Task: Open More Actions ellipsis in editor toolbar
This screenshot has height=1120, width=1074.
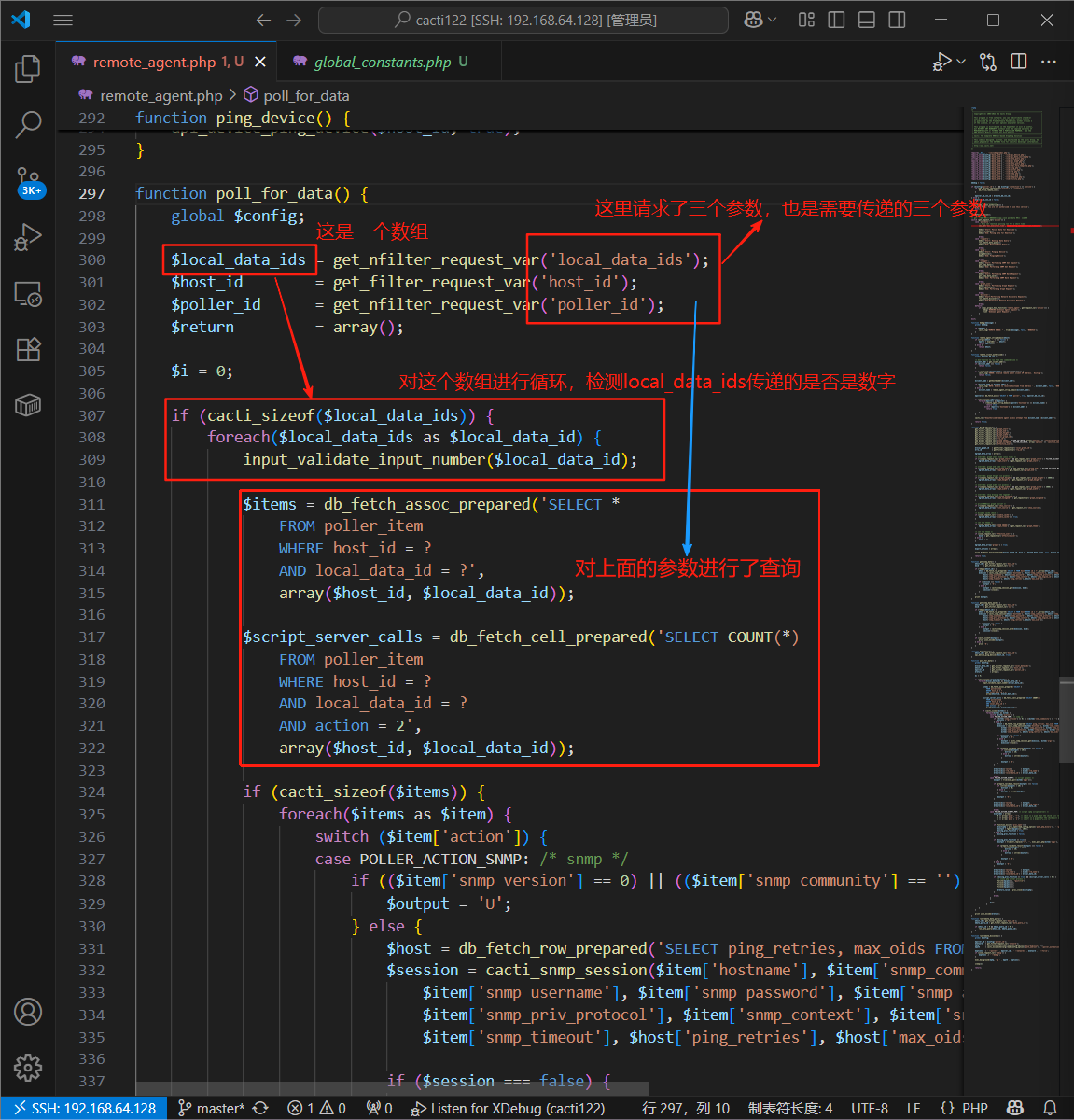Action: pyautogui.click(x=1049, y=62)
